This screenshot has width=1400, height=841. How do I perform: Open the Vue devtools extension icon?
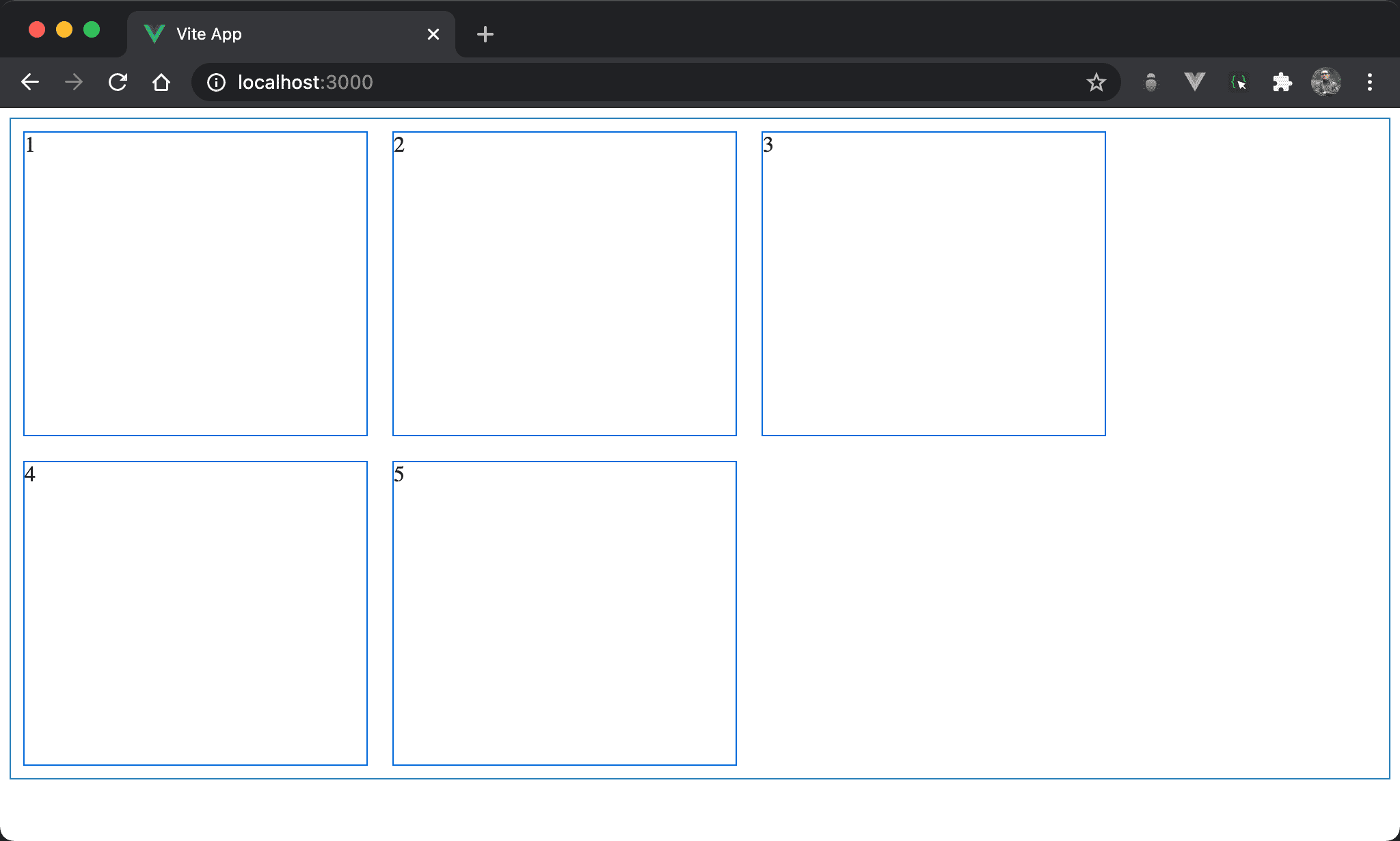pyautogui.click(x=1194, y=83)
